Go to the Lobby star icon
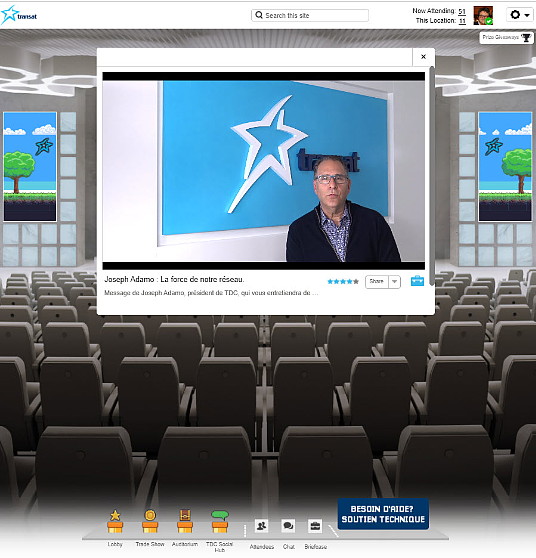The height and width of the screenshot is (558, 536). coord(115,521)
